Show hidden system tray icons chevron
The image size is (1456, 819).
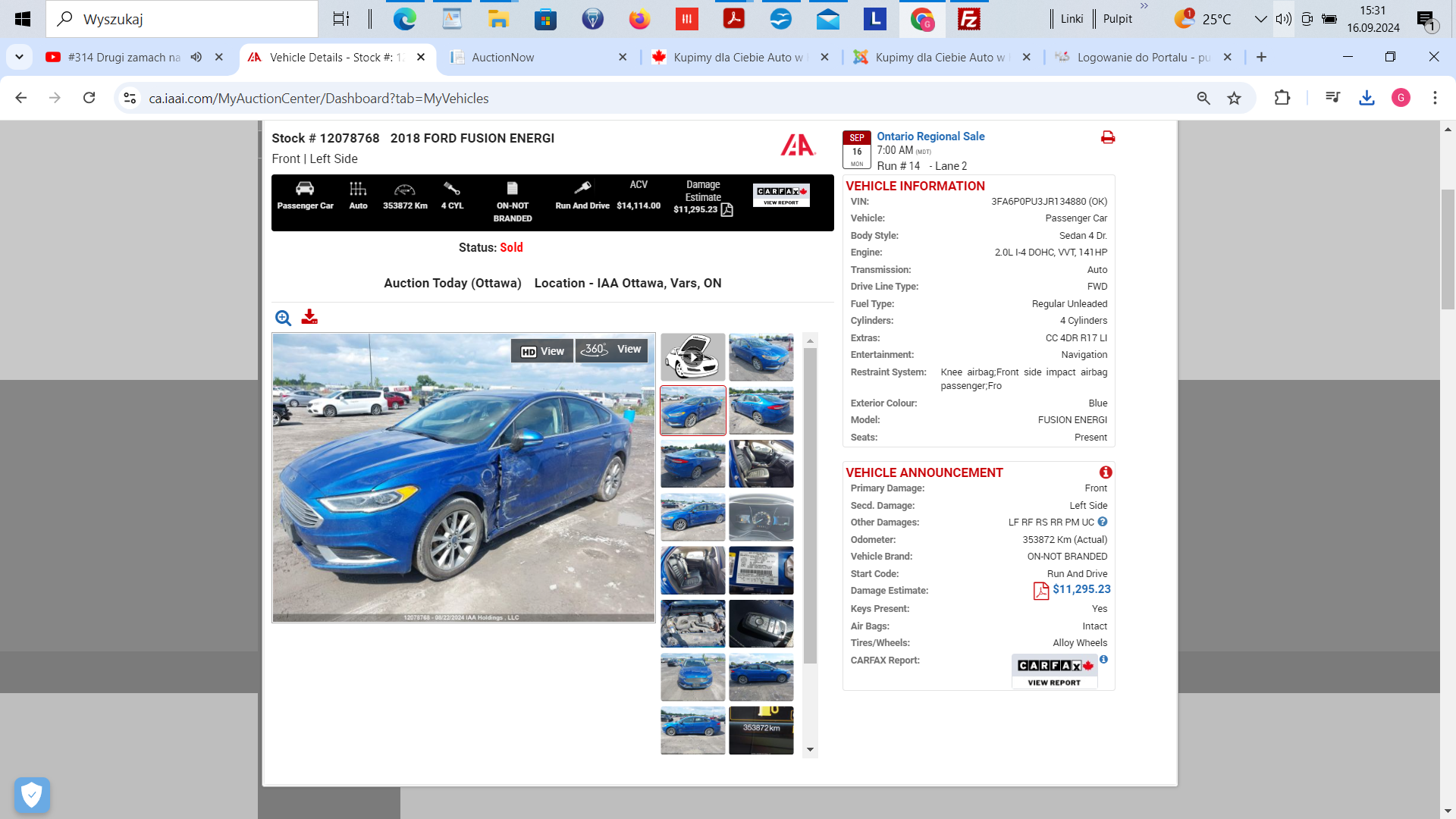[x=1260, y=19]
